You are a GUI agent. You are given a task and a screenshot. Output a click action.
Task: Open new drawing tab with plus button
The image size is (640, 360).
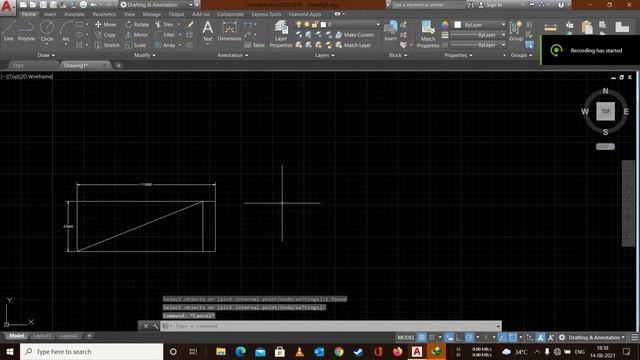(x=118, y=66)
